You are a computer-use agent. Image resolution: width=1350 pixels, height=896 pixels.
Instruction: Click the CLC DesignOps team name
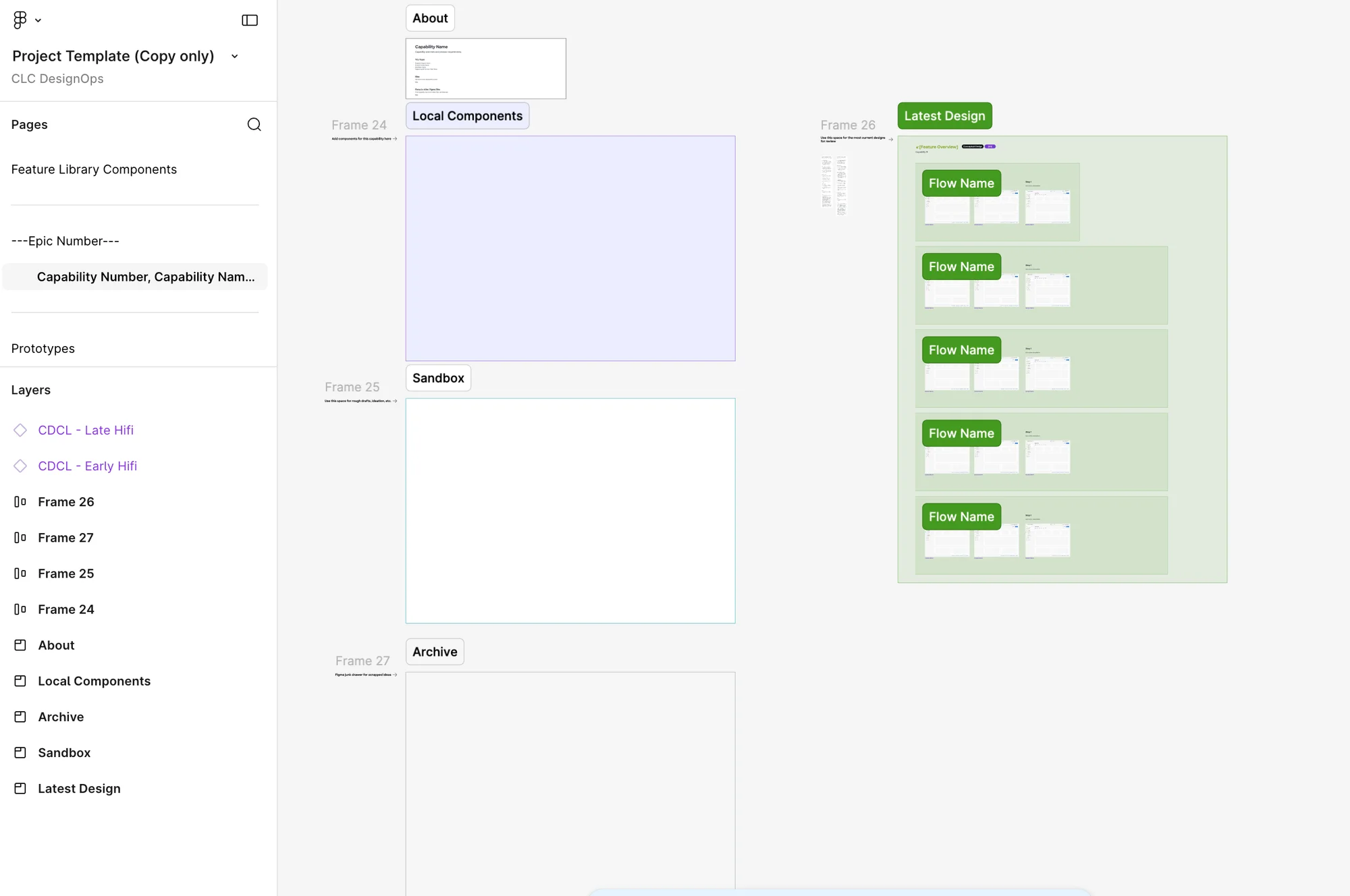pyautogui.click(x=57, y=78)
